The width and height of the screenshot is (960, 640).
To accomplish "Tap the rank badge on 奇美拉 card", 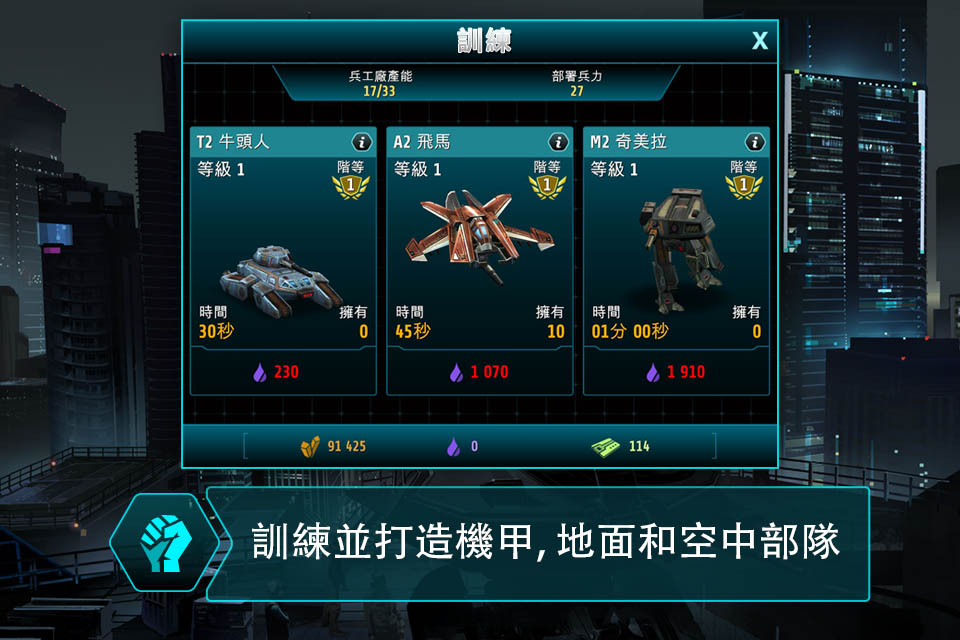I will (x=743, y=186).
